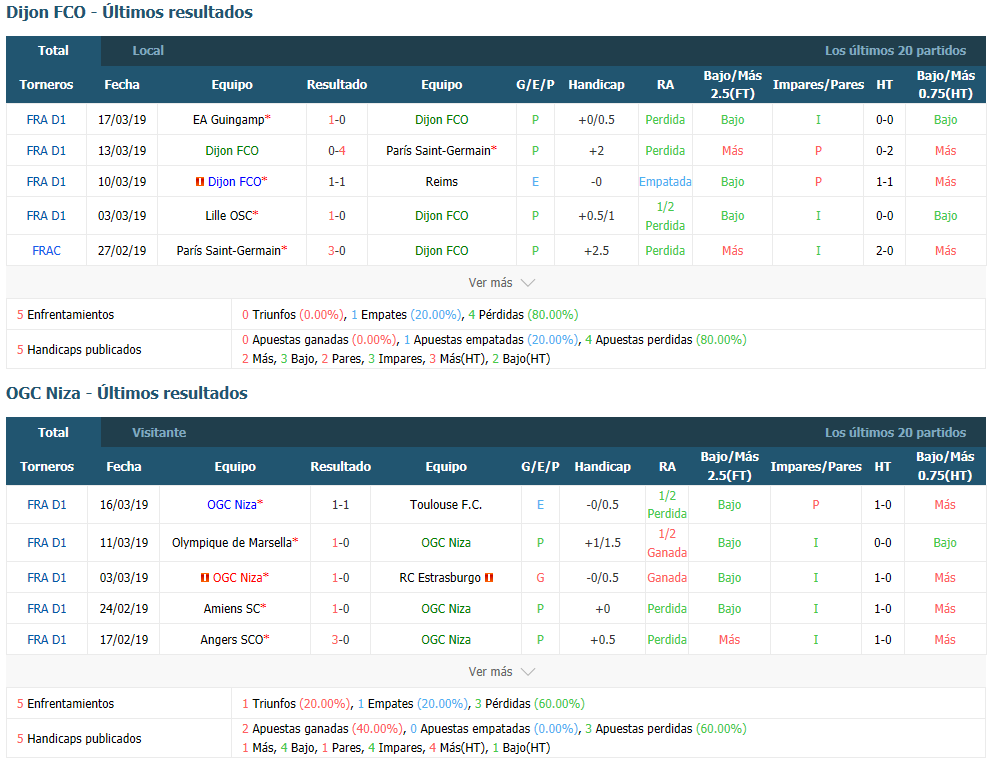990x761 pixels.
Task: Click date 24/02/19 in the Amiens row
Action: (124, 609)
